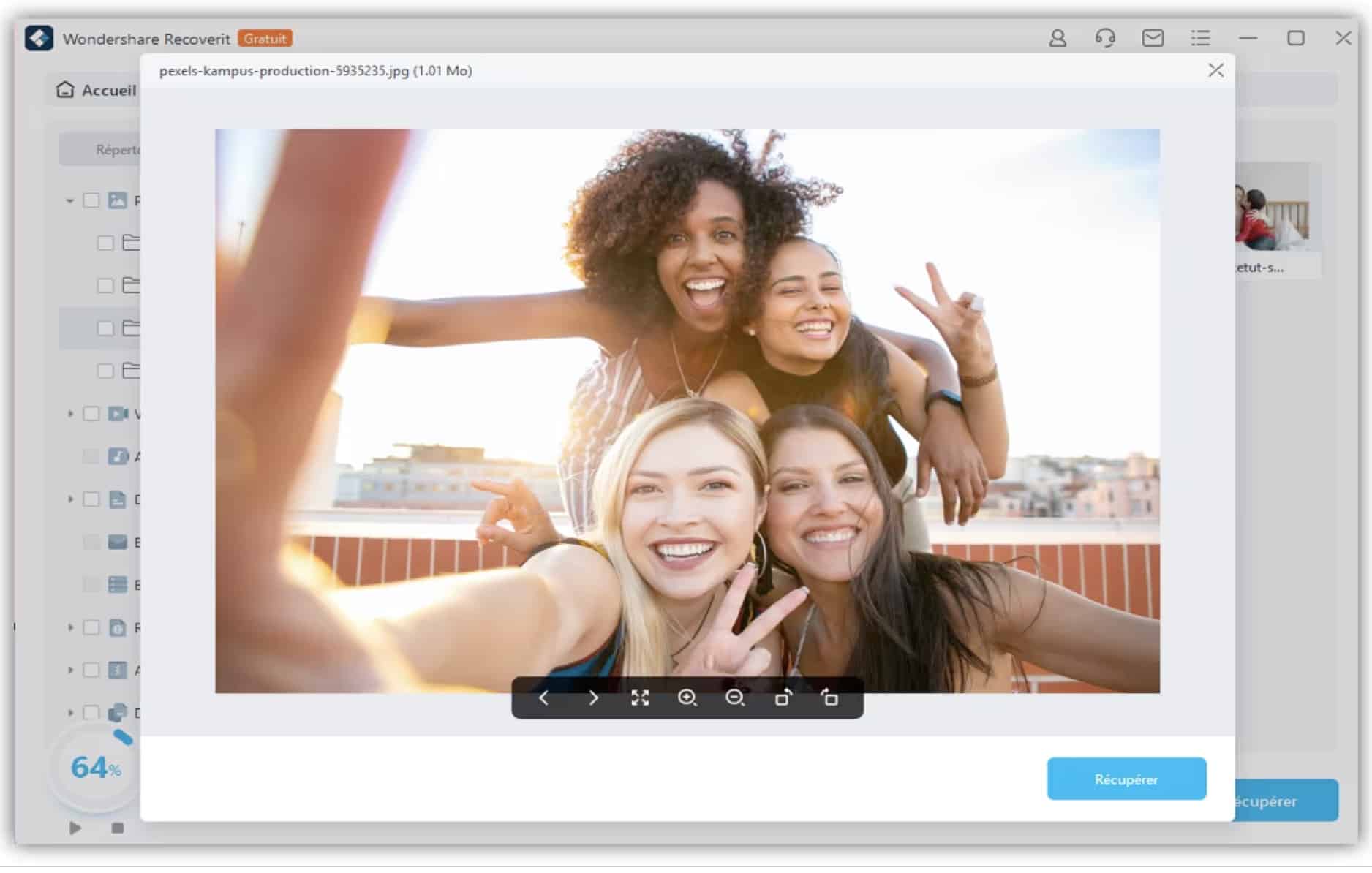Collapse the expanded photos category tree

coord(70,200)
